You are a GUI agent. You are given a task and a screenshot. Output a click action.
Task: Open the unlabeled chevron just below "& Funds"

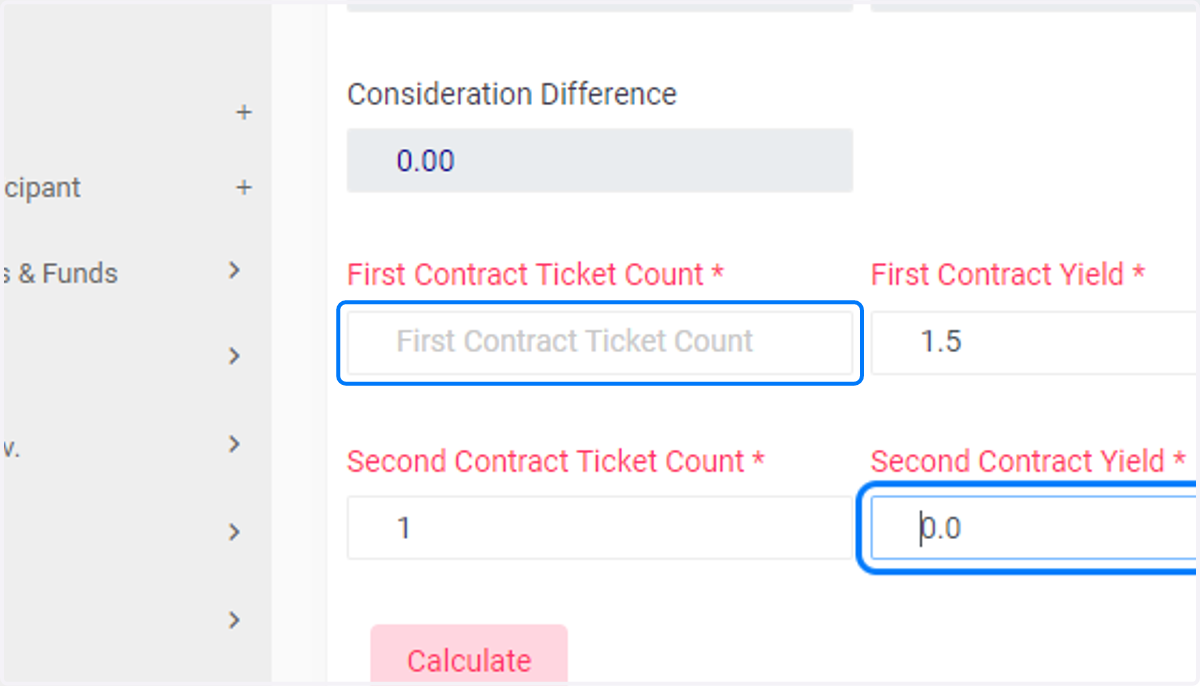coord(235,356)
